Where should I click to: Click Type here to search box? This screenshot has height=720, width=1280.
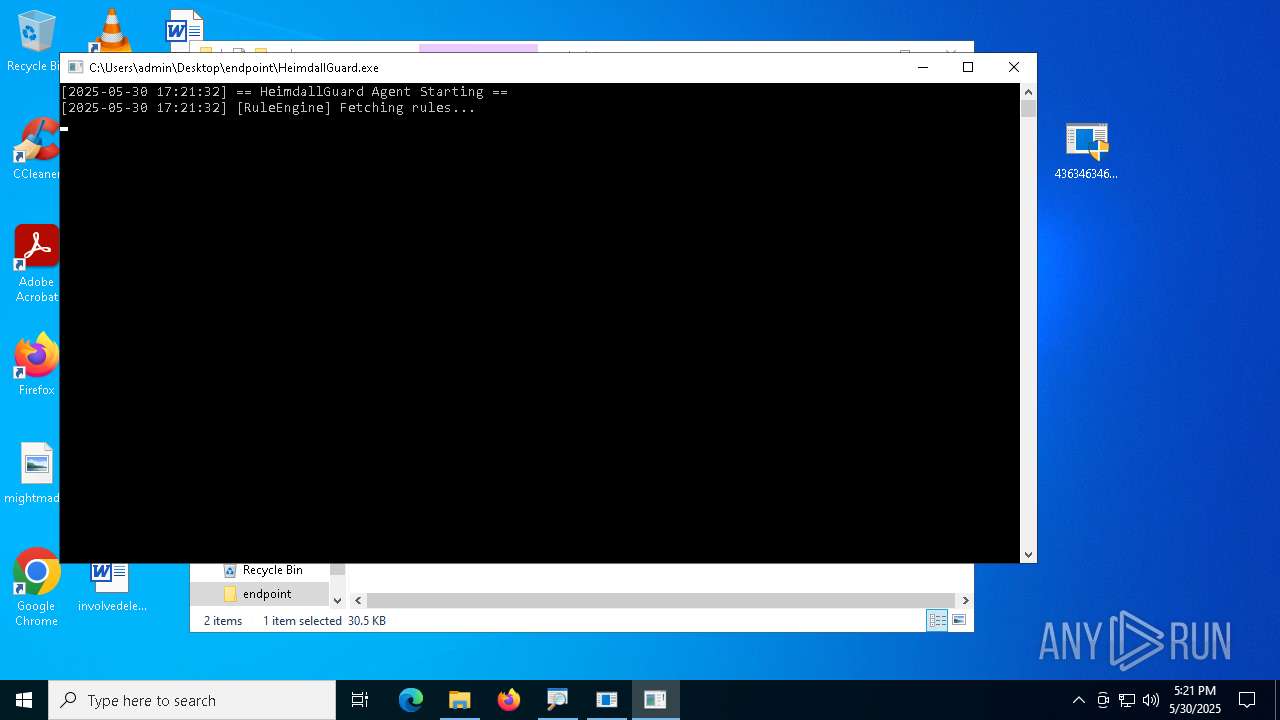click(192, 700)
